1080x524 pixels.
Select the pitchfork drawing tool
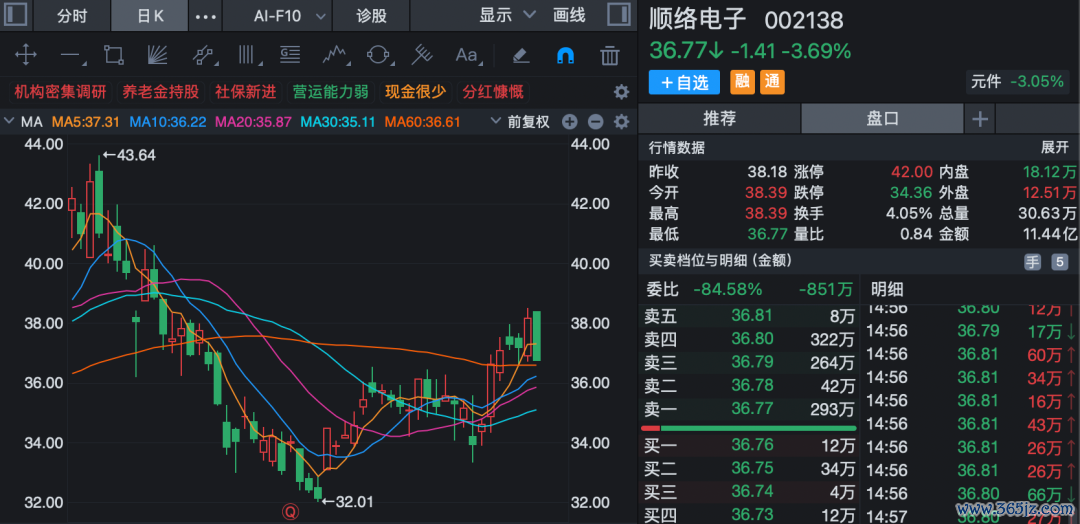click(x=422, y=55)
